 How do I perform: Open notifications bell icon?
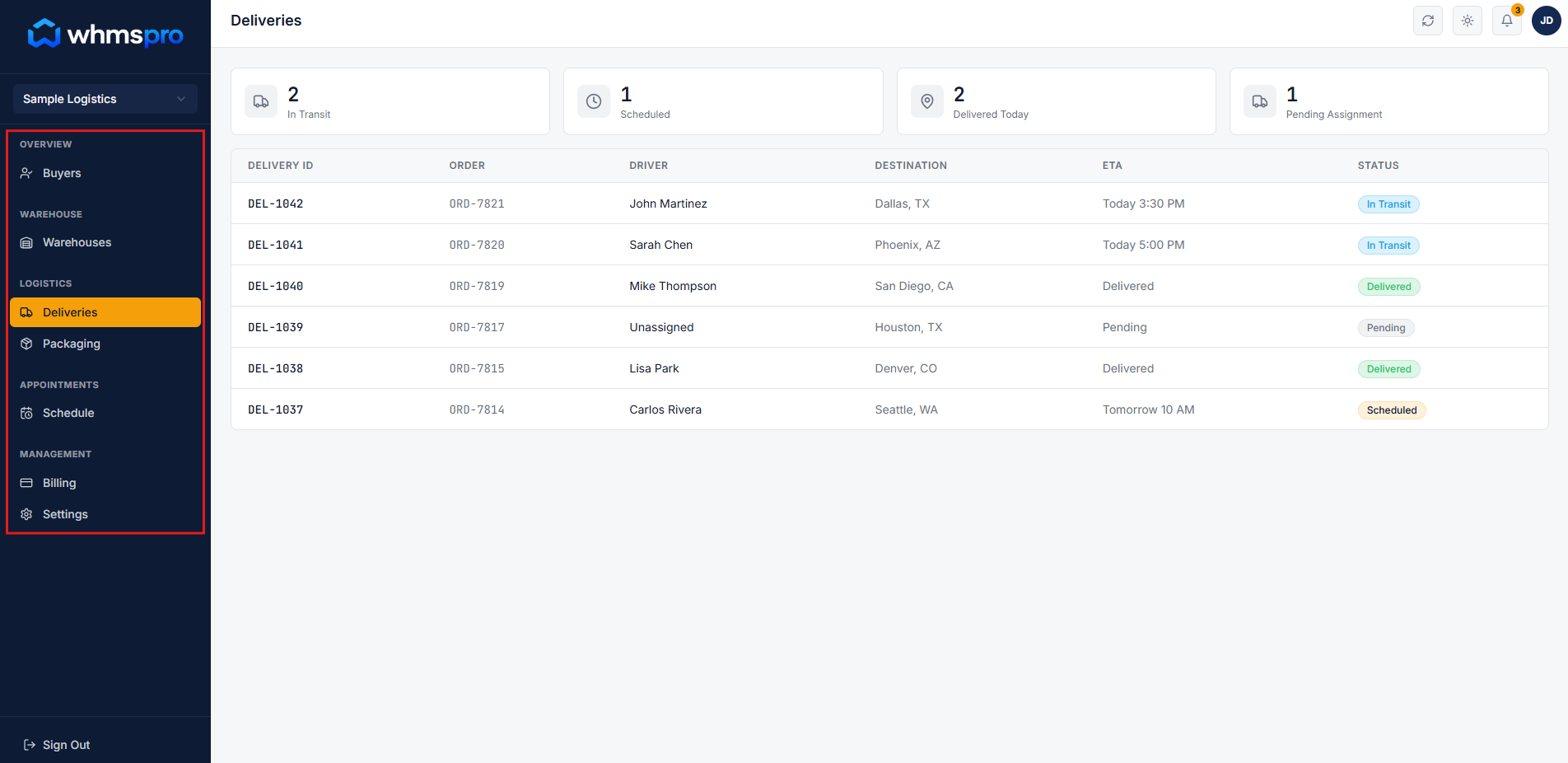1507,21
